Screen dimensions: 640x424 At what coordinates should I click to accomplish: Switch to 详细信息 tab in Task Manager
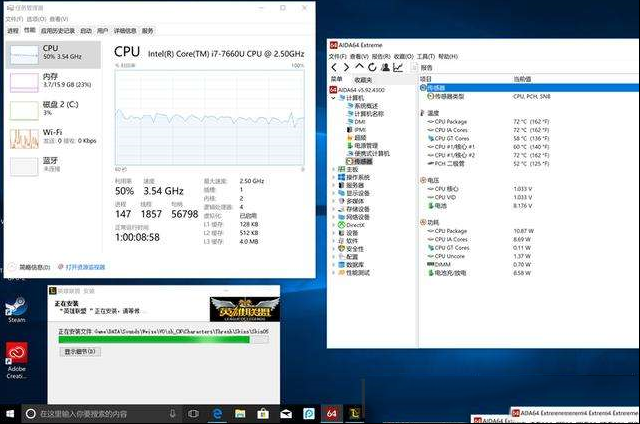(x=125, y=31)
